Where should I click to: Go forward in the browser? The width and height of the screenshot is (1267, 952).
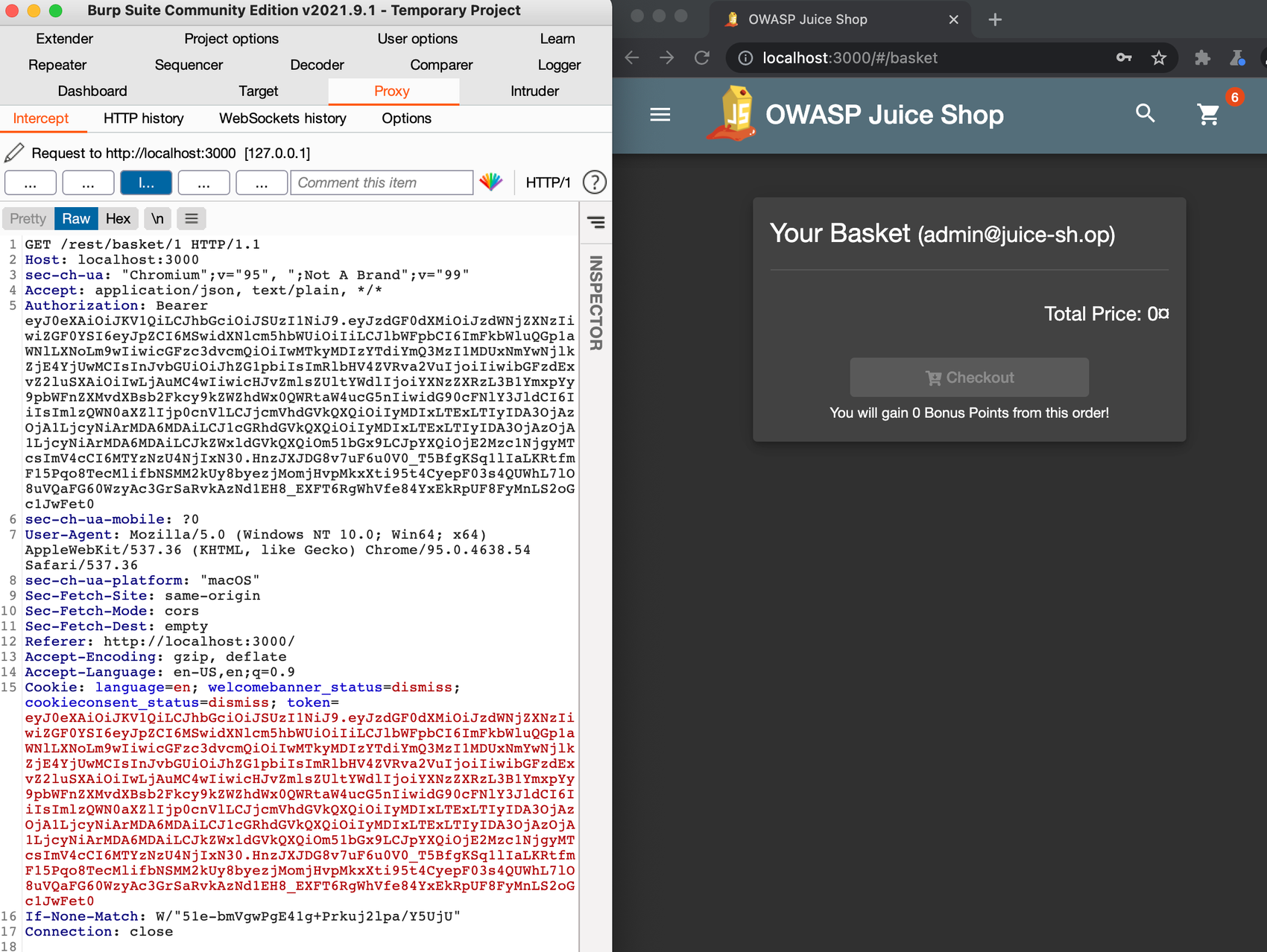tap(667, 58)
